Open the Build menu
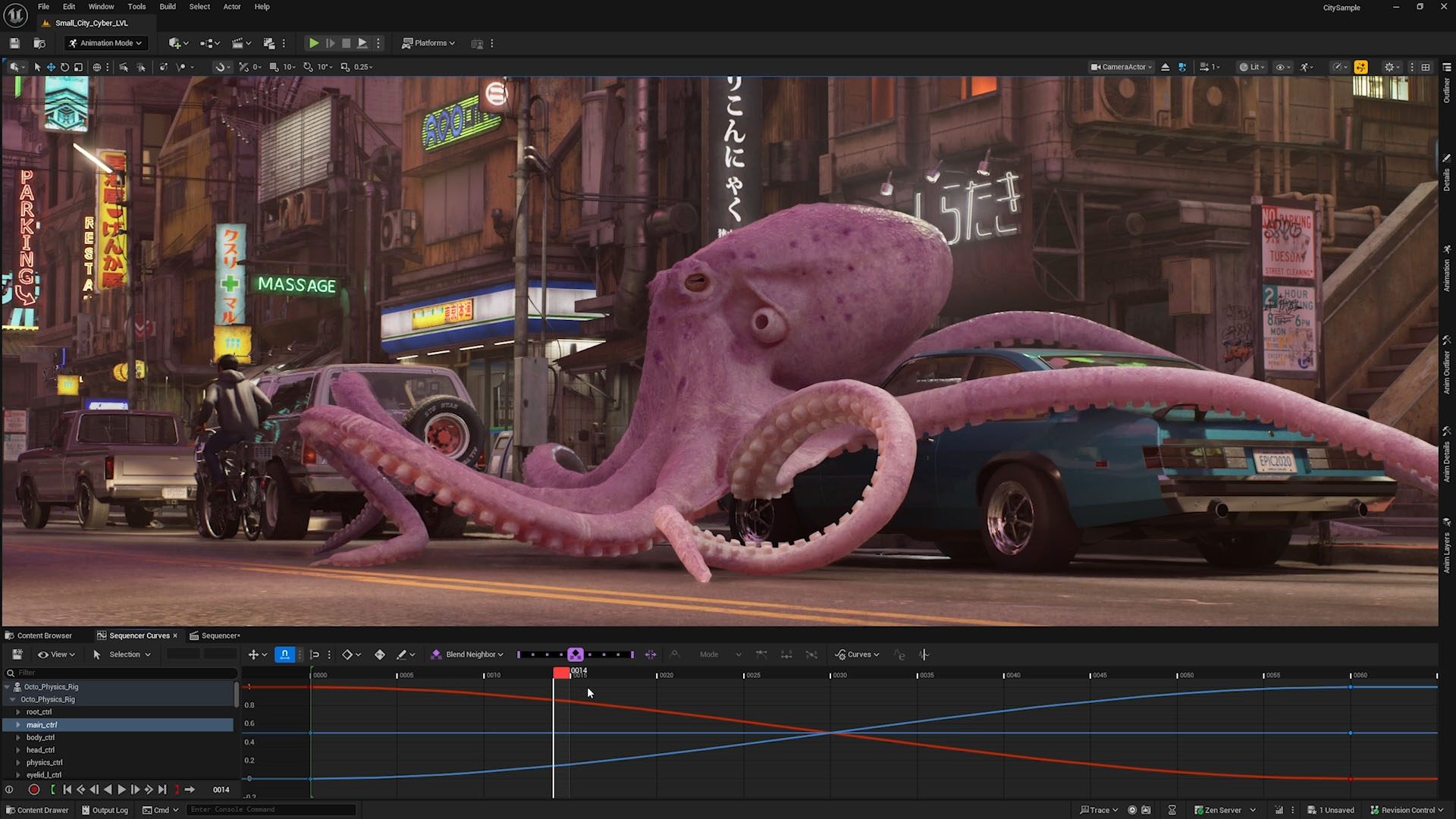Viewport: 1456px width, 819px height. [168, 7]
